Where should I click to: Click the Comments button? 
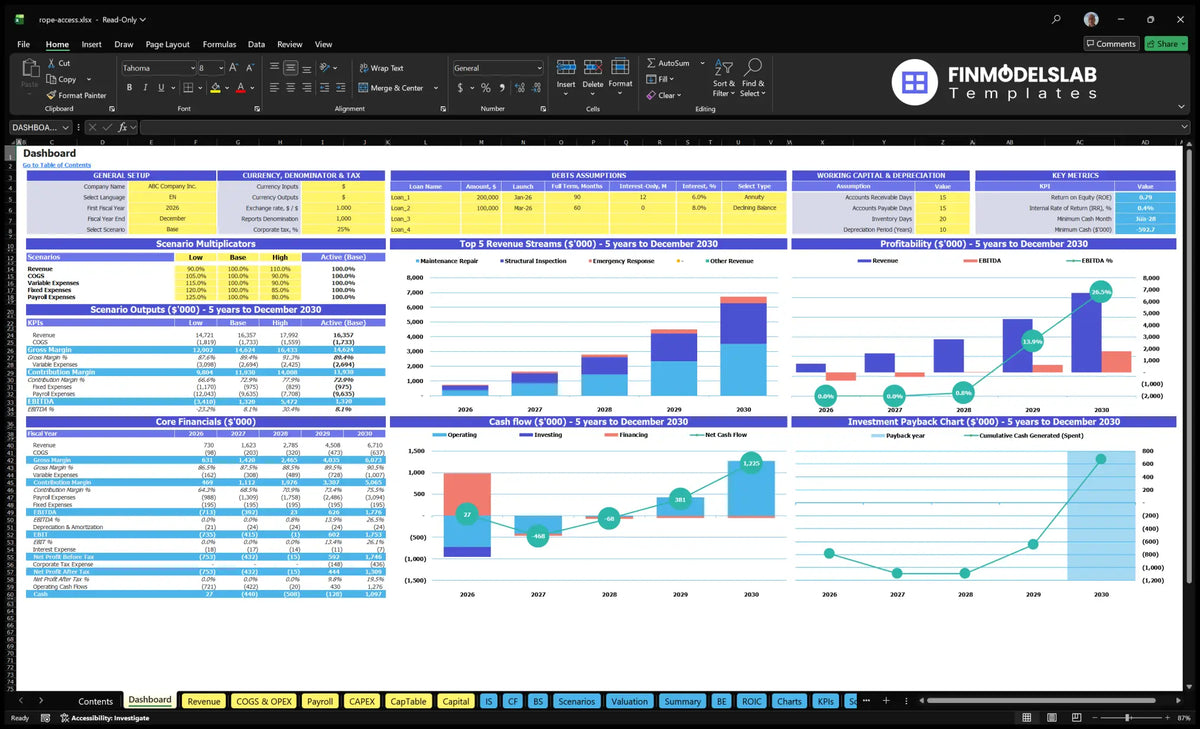click(x=1111, y=44)
